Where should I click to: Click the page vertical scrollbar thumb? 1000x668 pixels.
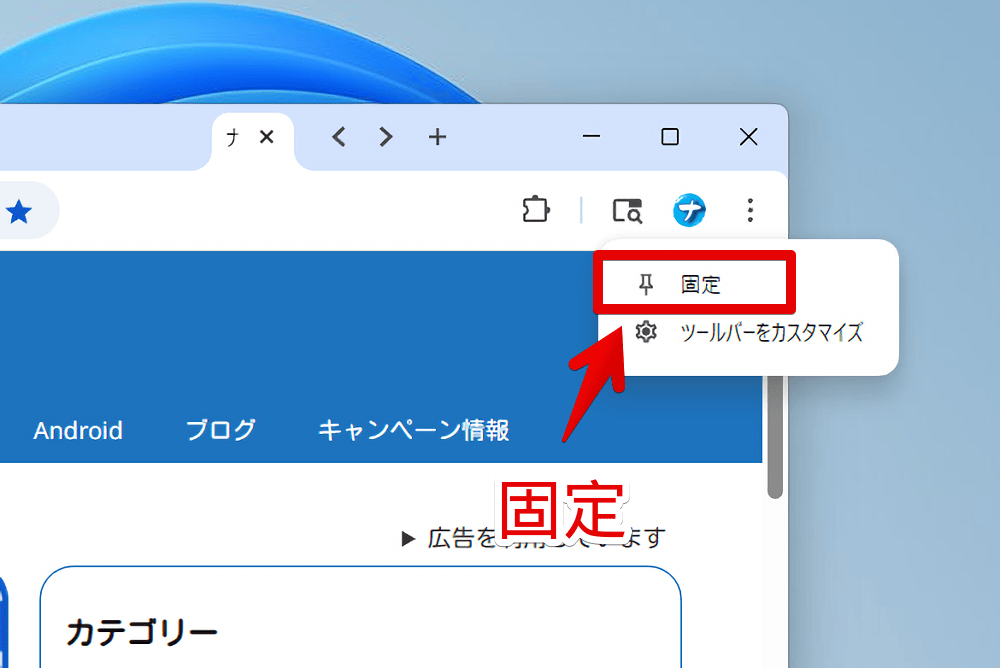775,436
